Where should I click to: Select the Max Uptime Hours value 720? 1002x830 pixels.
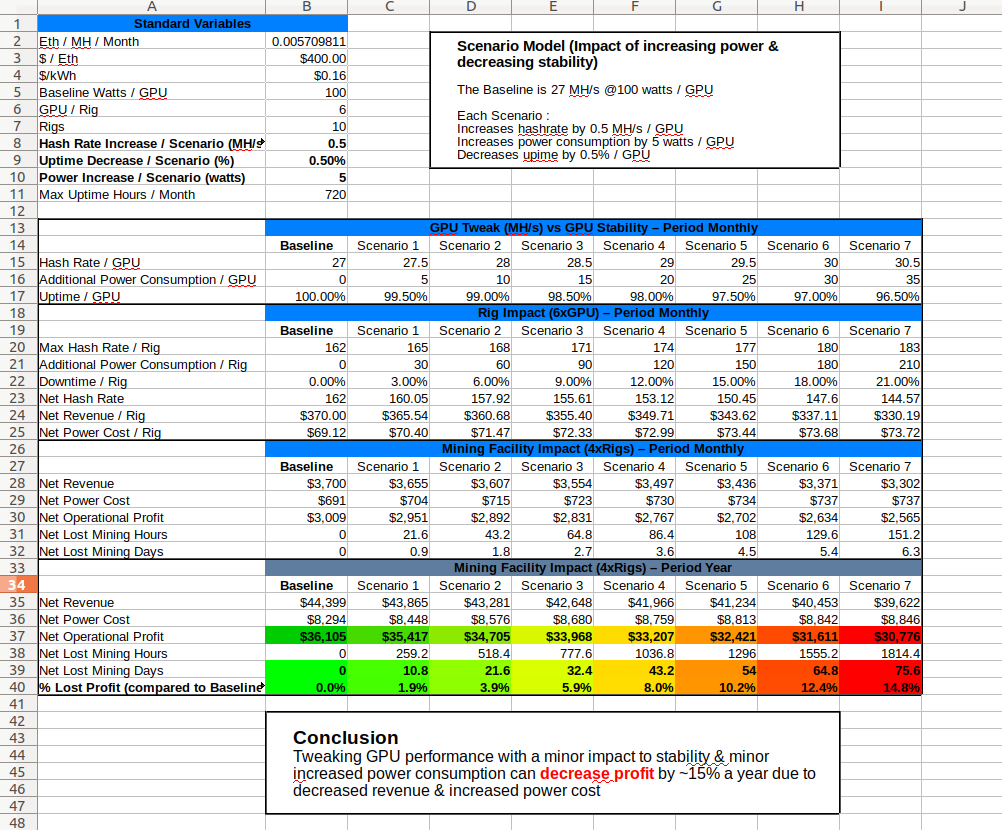(307, 194)
